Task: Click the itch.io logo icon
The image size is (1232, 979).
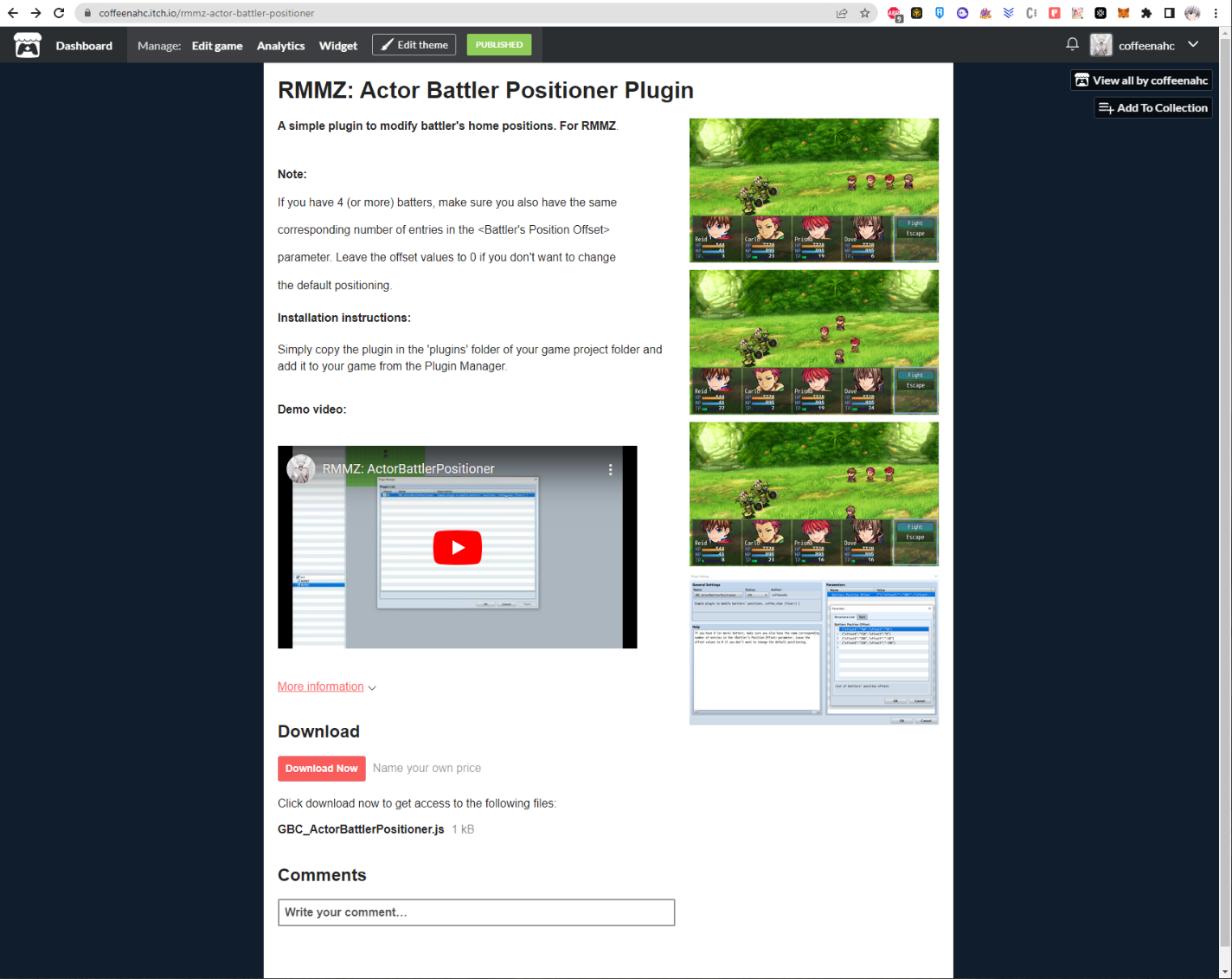Action: point(28,45)
